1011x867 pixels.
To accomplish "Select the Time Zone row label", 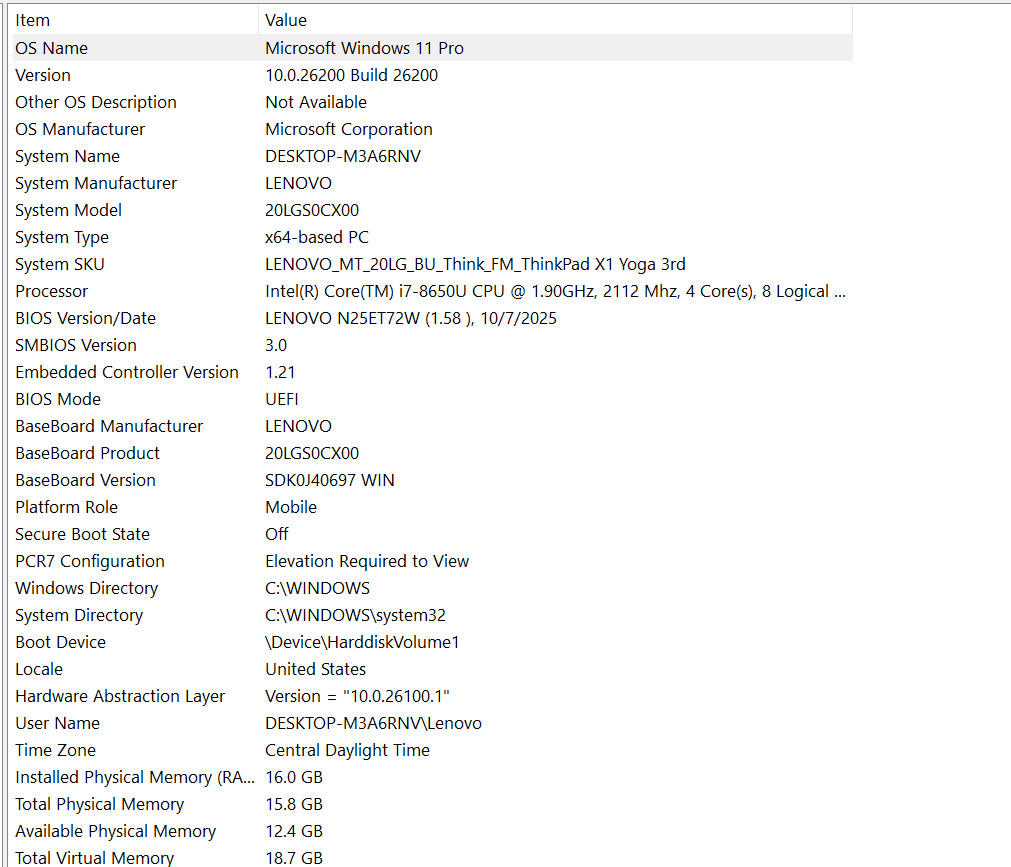I will (x=55, y=752).
